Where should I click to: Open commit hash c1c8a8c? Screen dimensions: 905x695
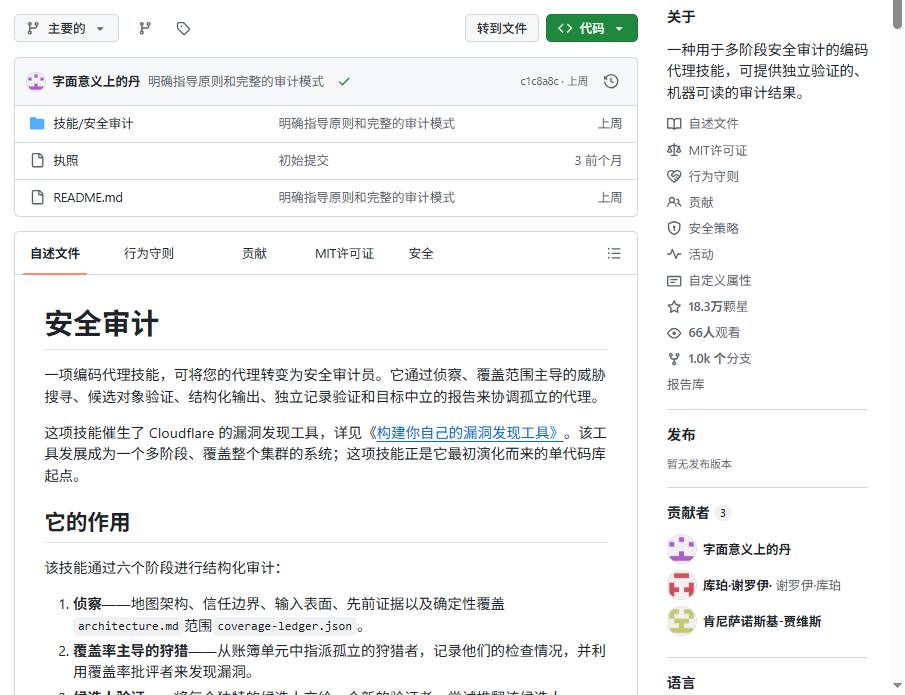pyautogui.click(x=539, y=81)
